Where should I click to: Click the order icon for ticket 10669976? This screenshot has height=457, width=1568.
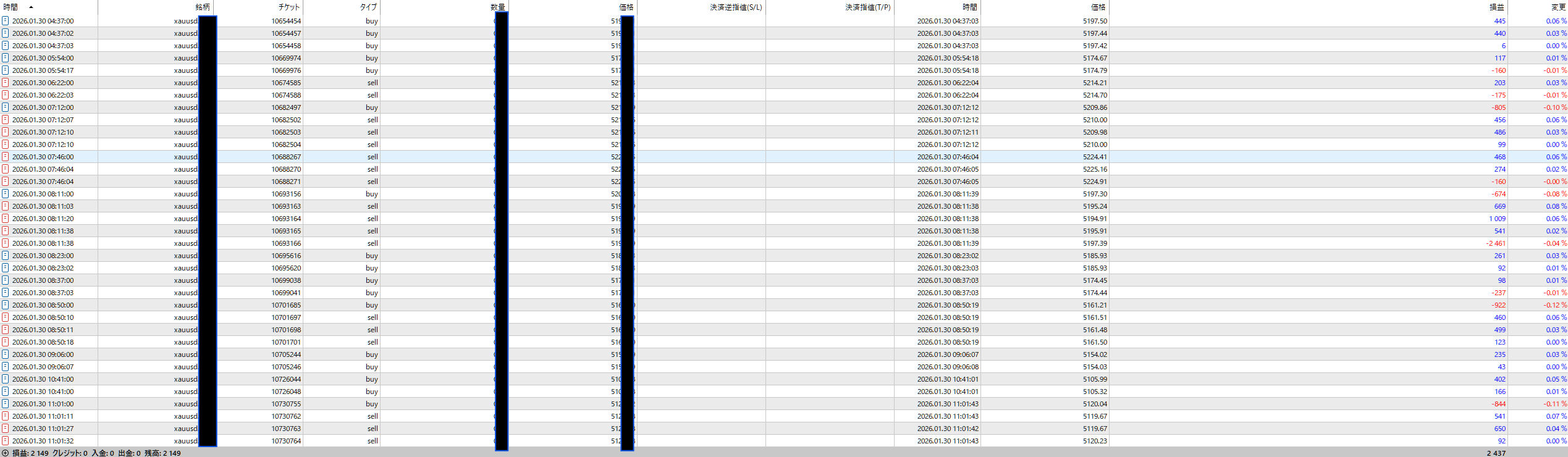click(x=5, y=70)
